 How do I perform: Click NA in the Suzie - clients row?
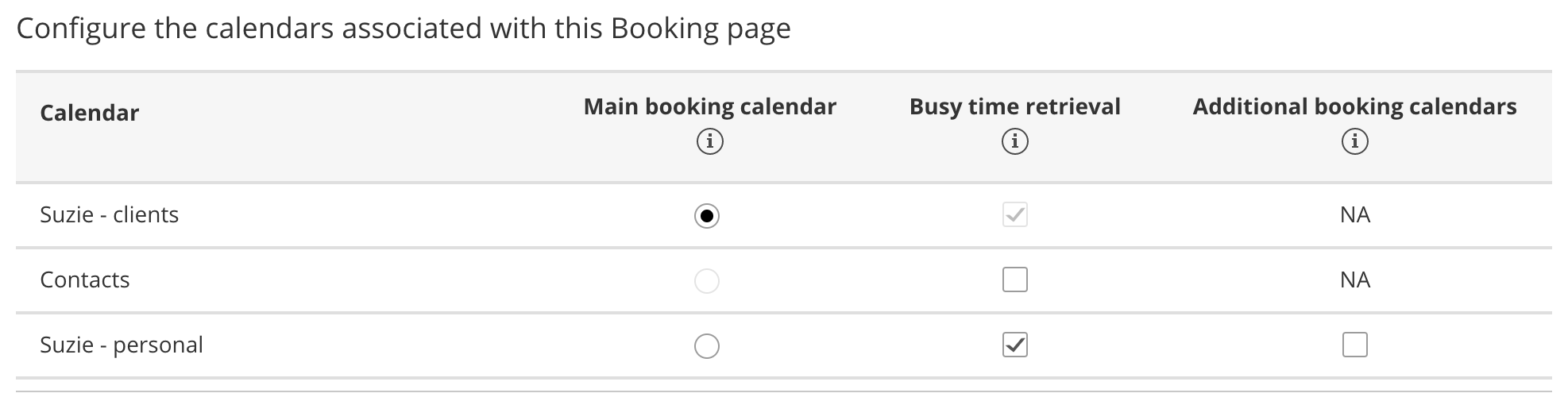point(1354,214)
